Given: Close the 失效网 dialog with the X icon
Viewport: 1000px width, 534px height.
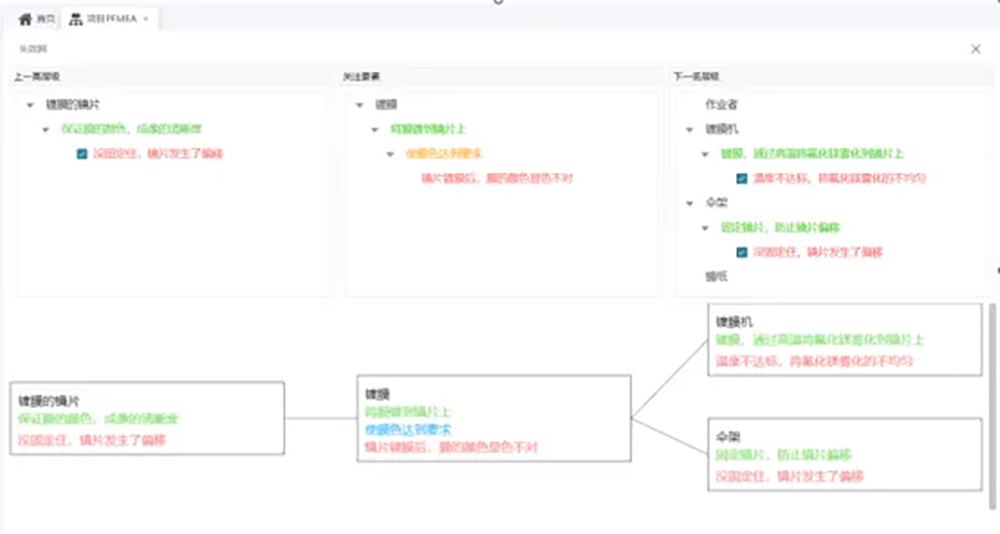Looking at the screenshot, I should 976,48.
